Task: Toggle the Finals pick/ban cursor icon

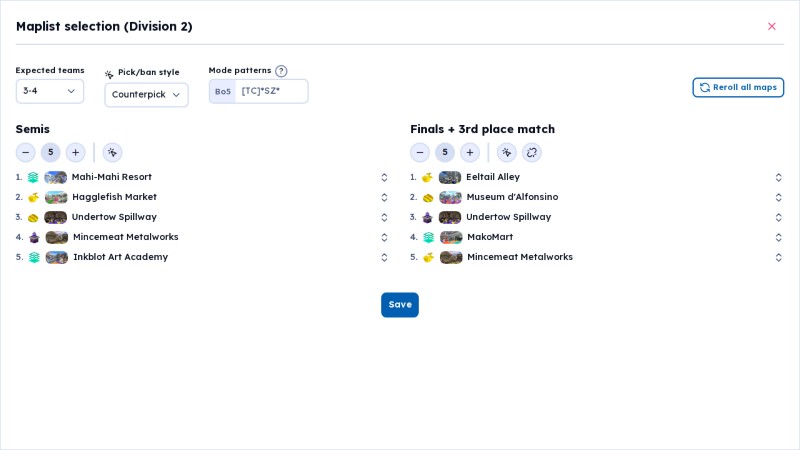Action: tap(507, 153)
